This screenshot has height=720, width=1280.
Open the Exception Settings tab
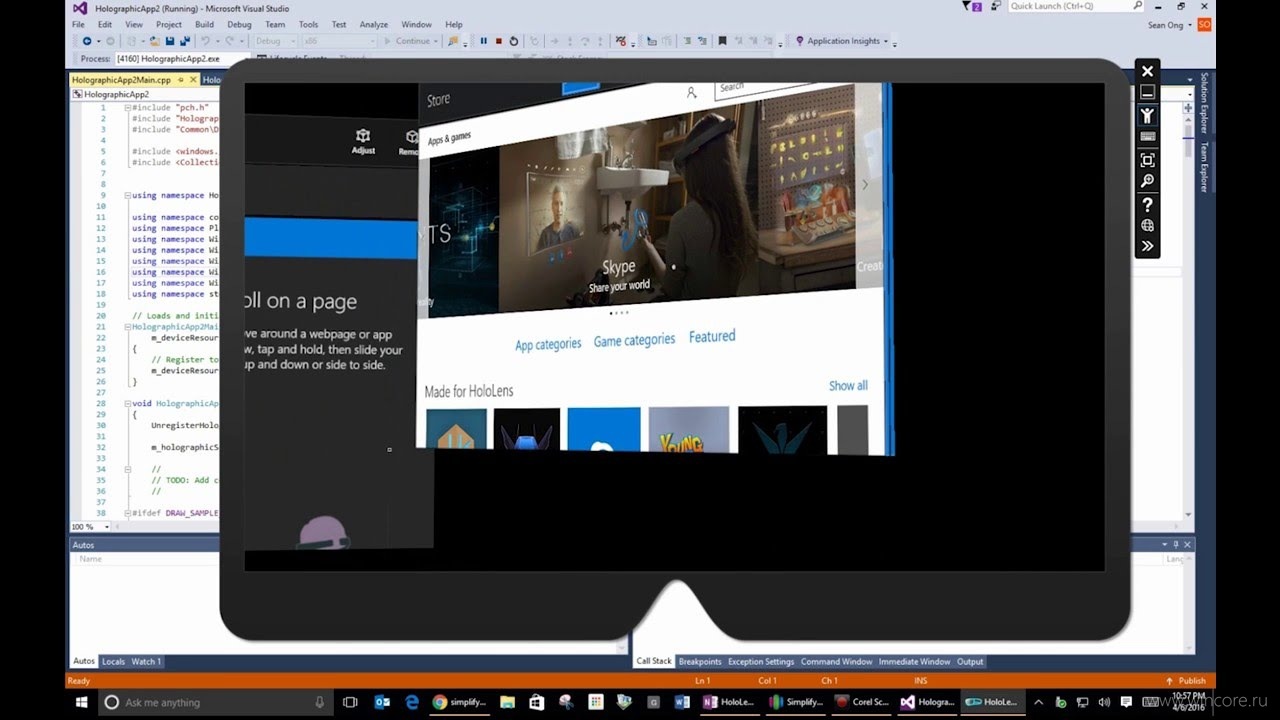[761, 661]
